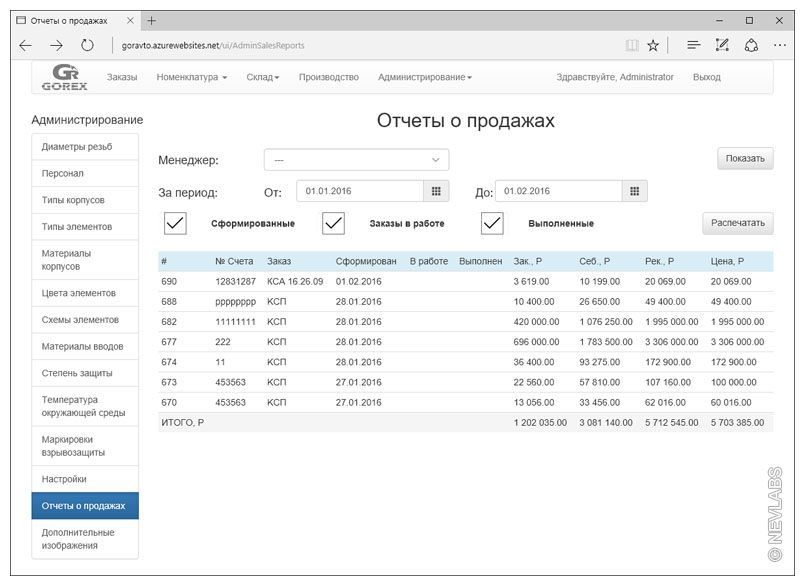This screenshot has height=586, width=805.
Task: Open Заказы in top navigation
Action: (122, 77)
